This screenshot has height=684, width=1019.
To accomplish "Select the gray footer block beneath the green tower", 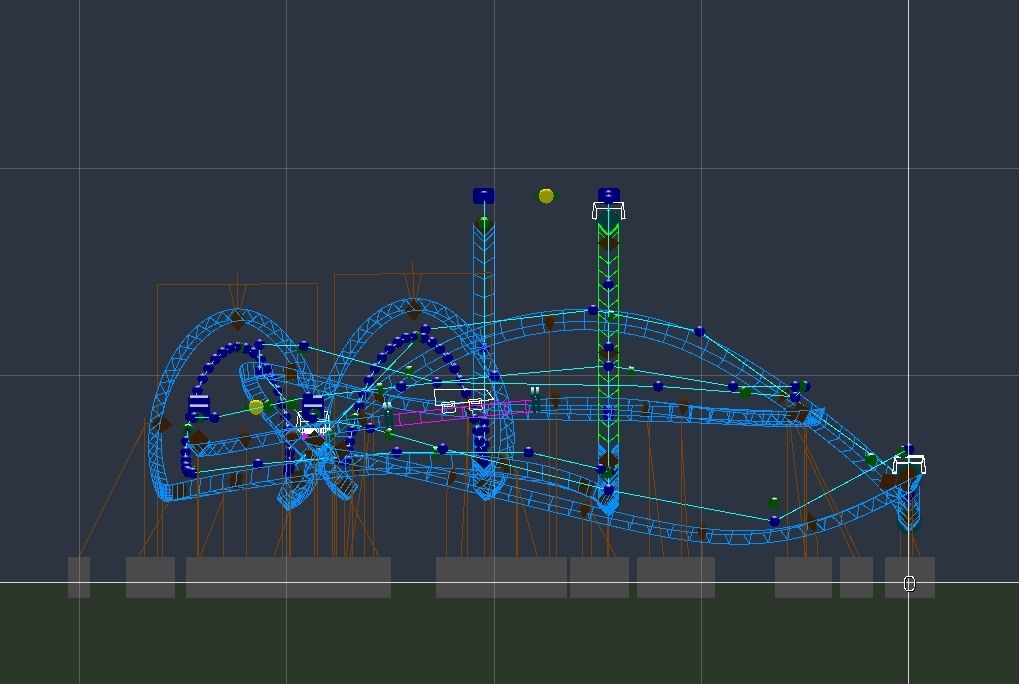I will point(599,577).
